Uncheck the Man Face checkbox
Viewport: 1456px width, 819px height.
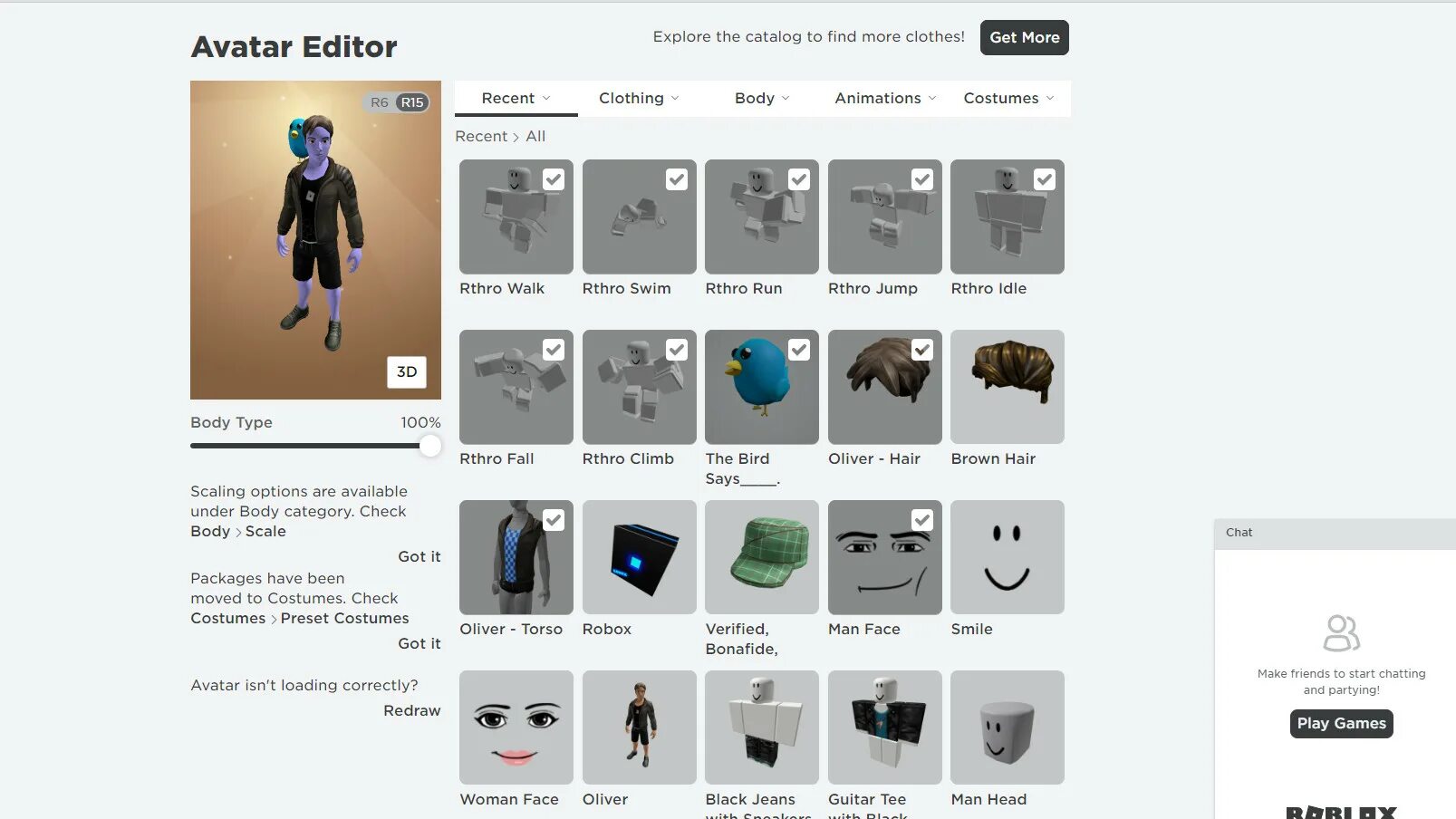pyautogui.click(x=922, y=520)
